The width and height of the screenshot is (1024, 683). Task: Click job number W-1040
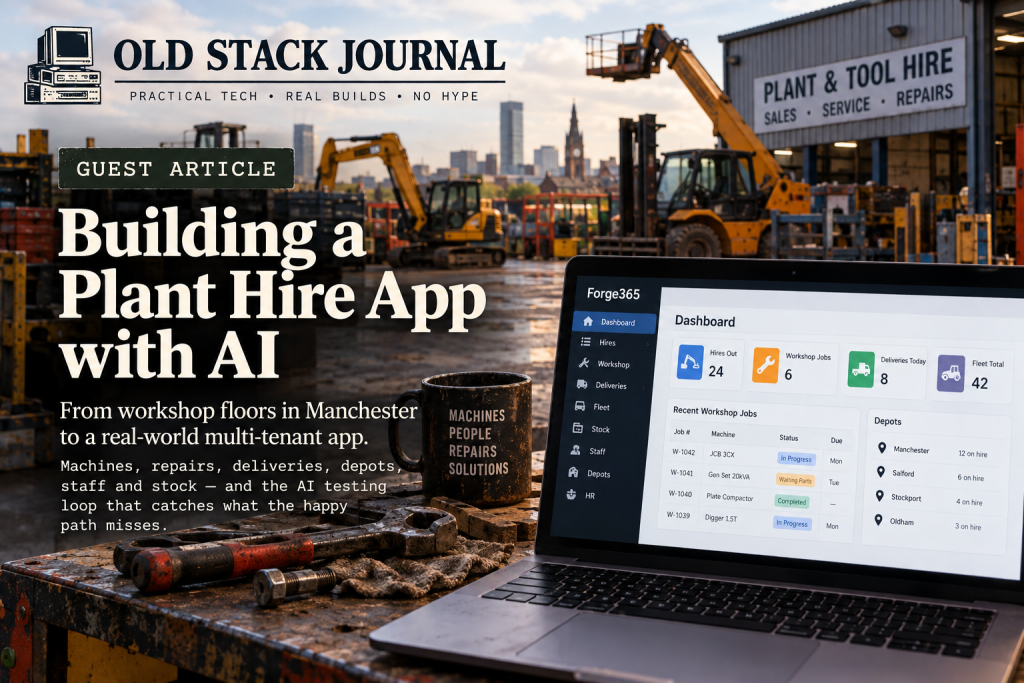[x=680, y=494]
